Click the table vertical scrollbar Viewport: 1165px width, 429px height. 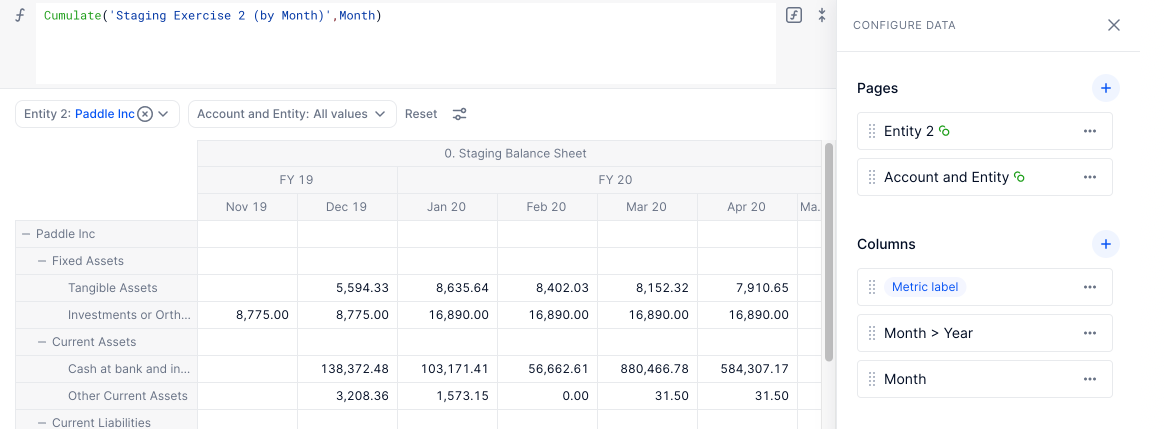[829, 253]
